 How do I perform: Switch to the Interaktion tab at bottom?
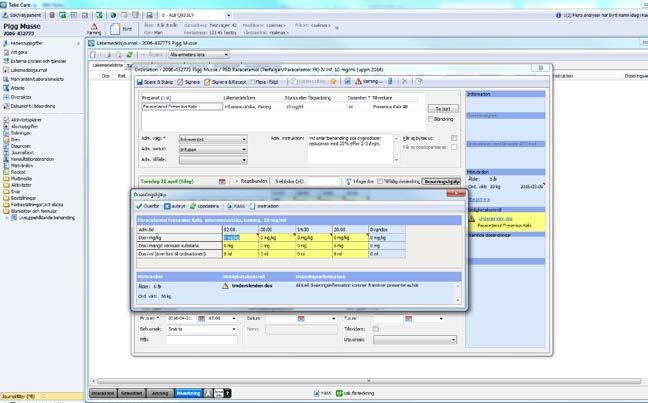click(x=103, y=393)
